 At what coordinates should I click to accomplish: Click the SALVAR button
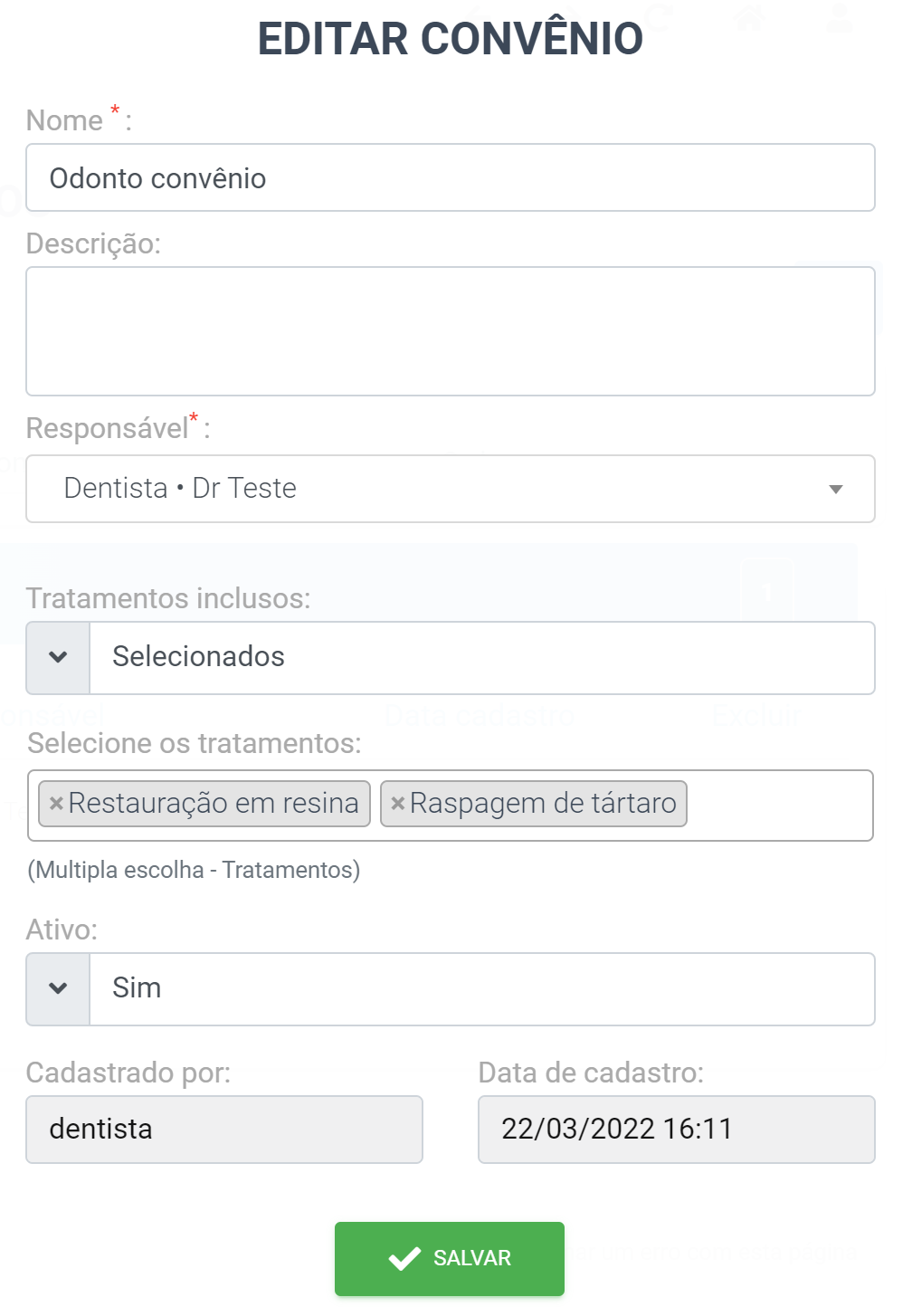tap(450, 1259)
